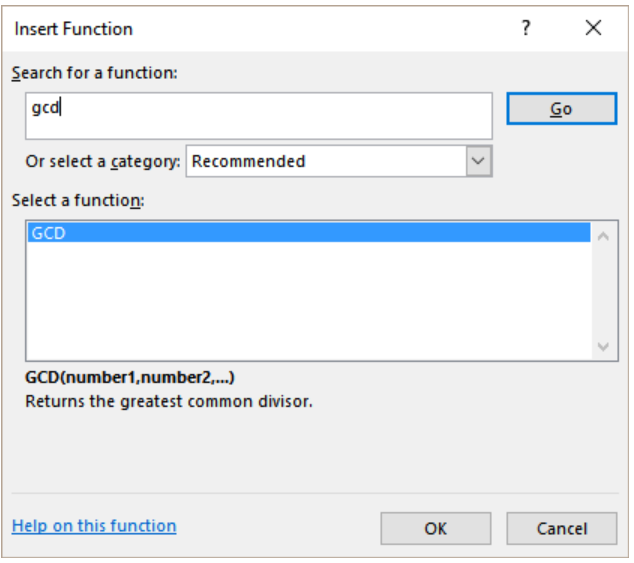This screenshot has height=563, width=634.
Task: Click the "Or select a category" label
Action: coord(103,162)
